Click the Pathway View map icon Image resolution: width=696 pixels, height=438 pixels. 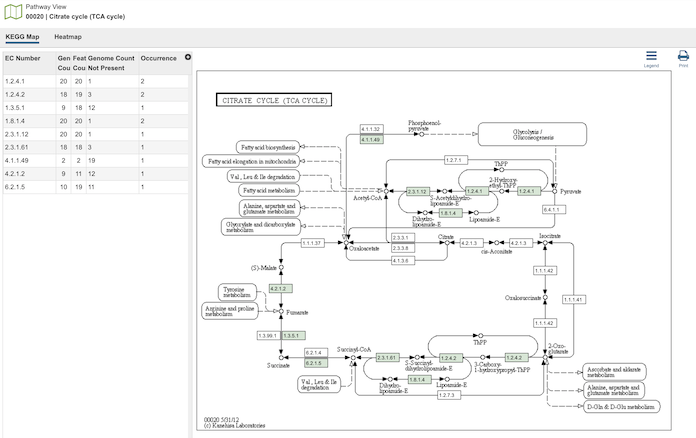point(13,12)
